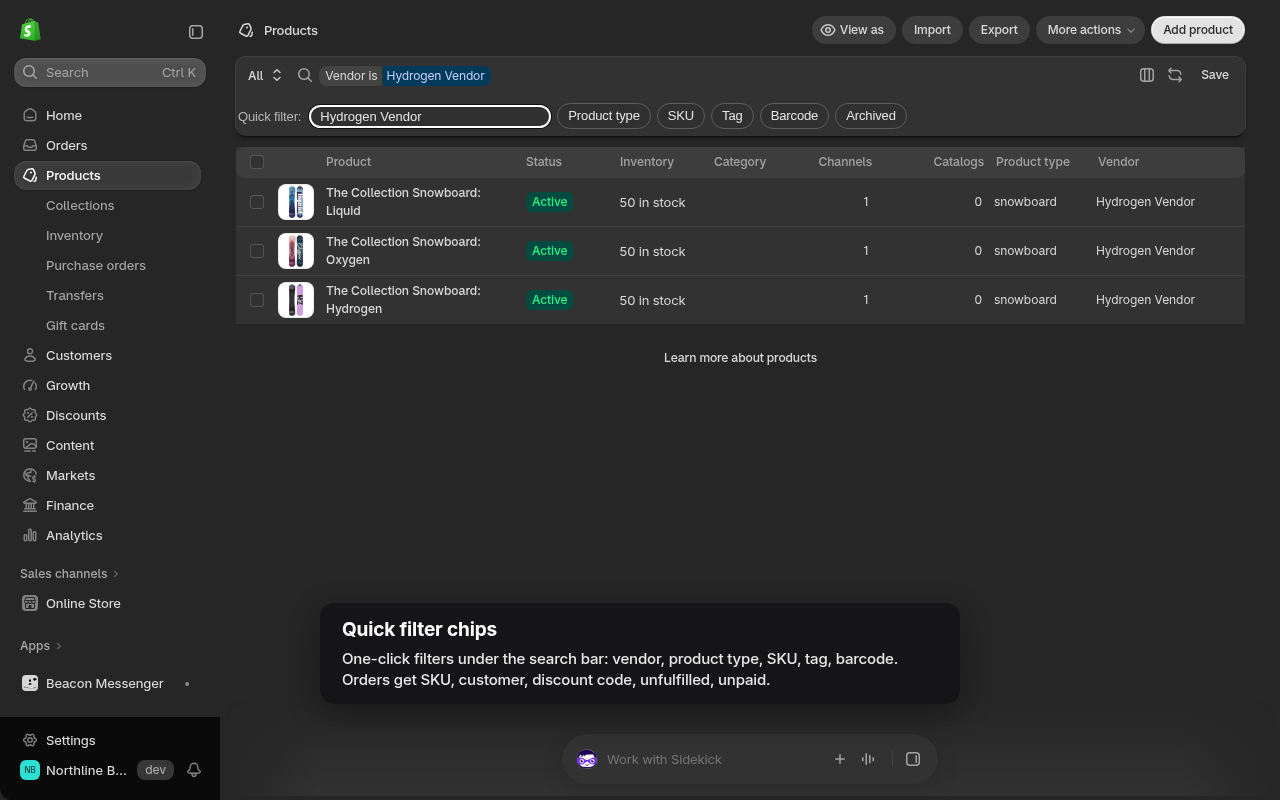Image resolution: width=1280 pixels, height=800 pixels.
Task: Click the Home house icon
Action: click(30, 115)
